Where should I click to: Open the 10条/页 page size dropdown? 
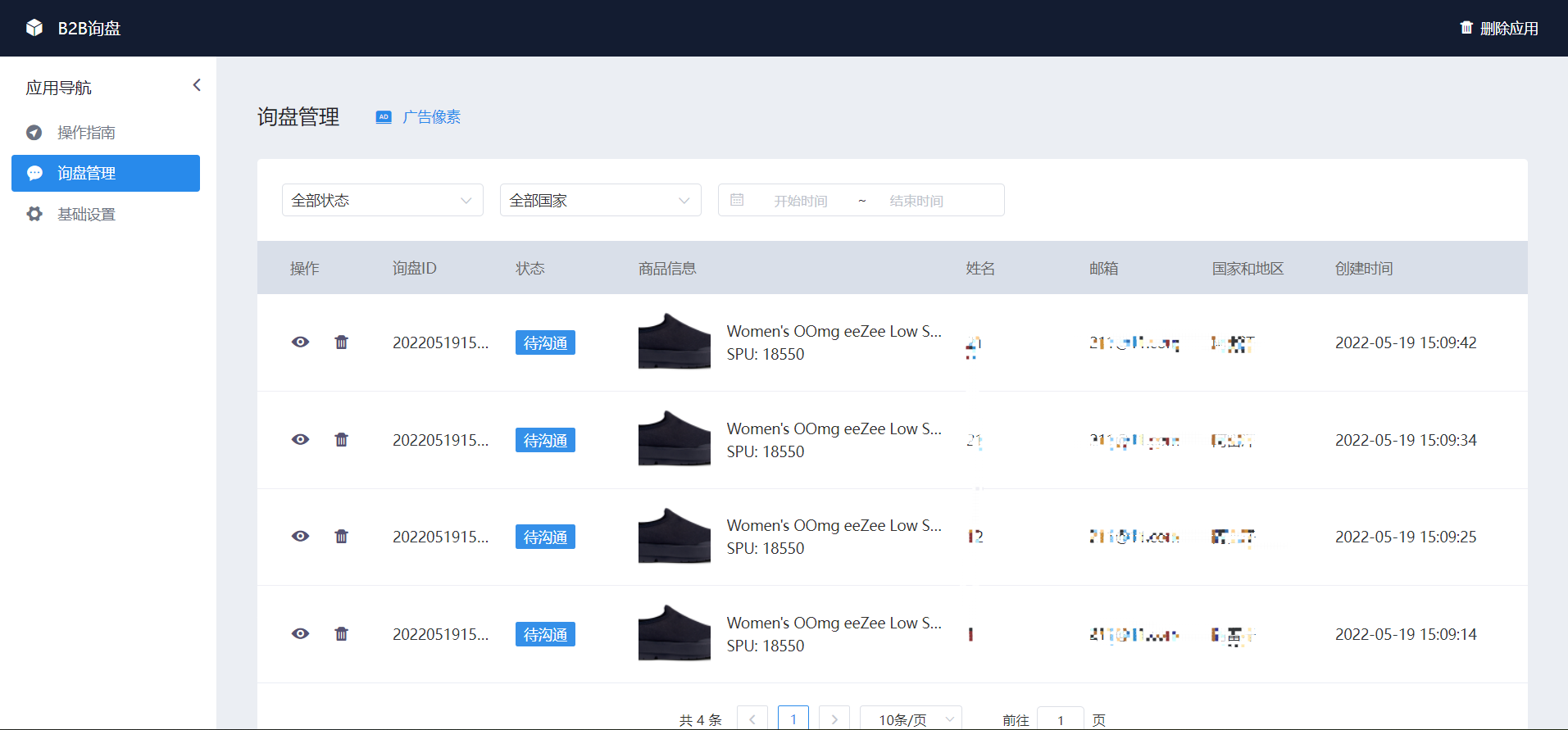[x=911, y=719]
